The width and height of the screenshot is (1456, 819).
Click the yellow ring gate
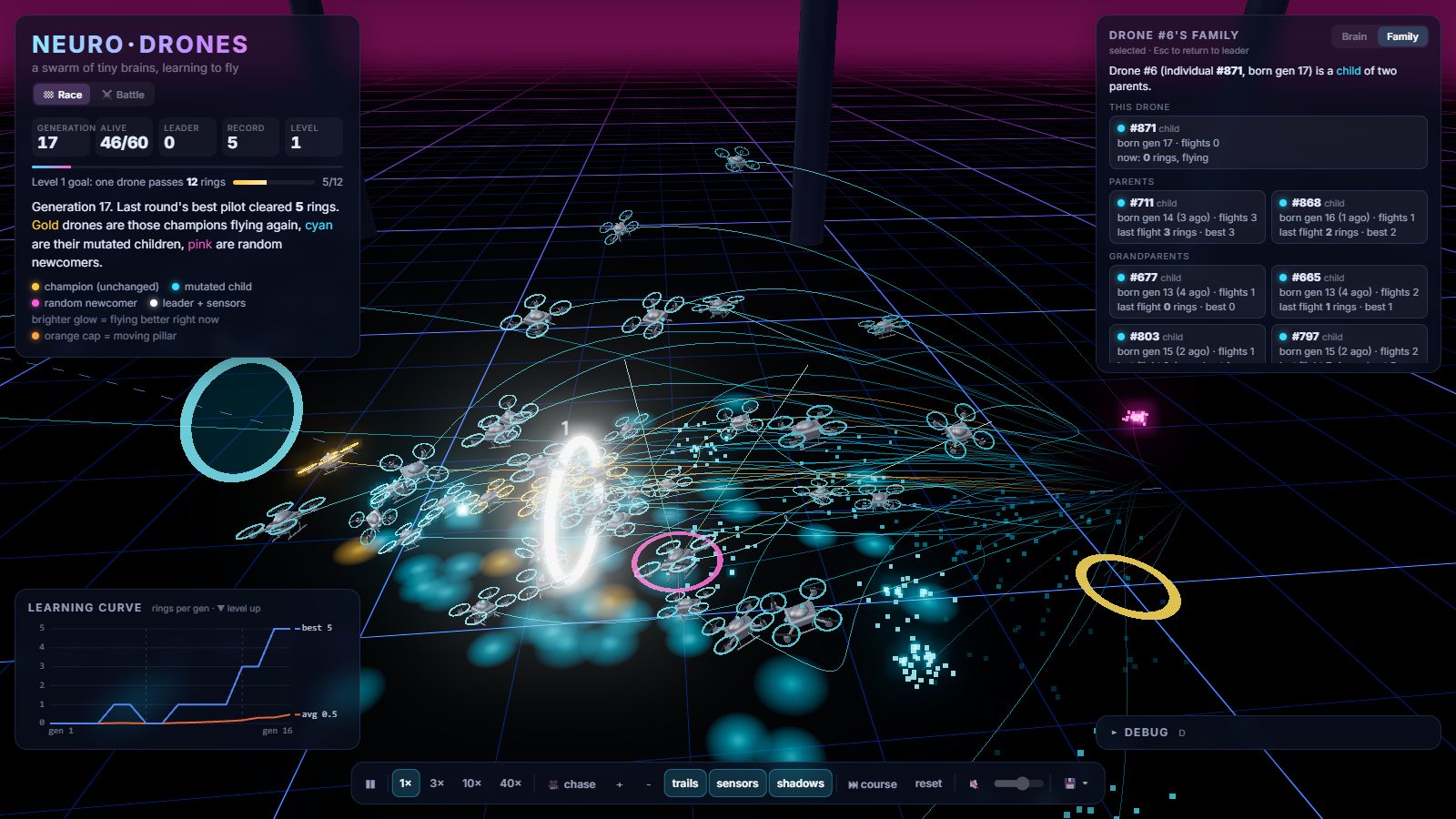1127,587
